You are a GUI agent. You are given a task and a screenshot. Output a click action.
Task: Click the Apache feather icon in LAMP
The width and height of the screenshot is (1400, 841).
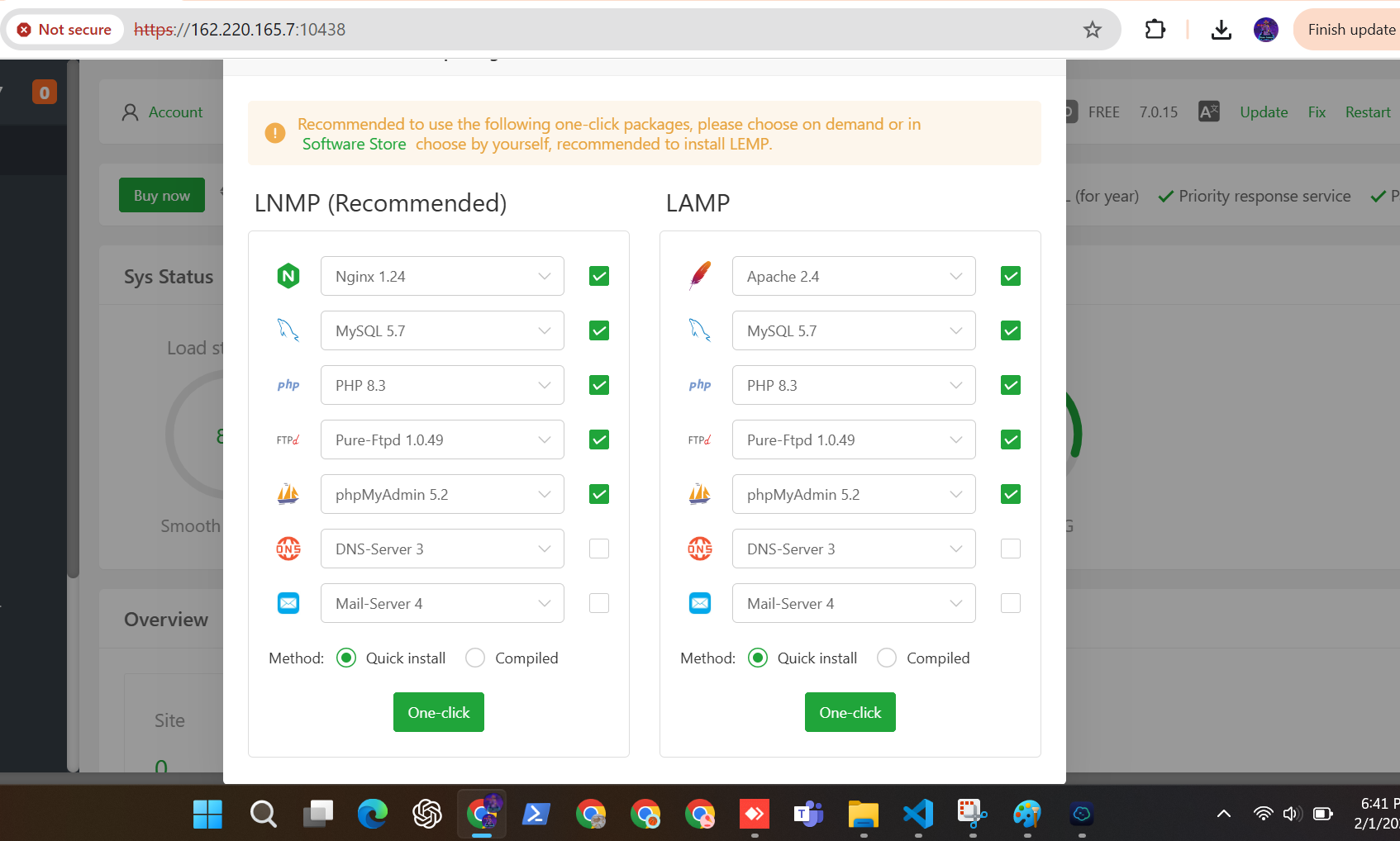pyautogui.click(x=700, y=276)
